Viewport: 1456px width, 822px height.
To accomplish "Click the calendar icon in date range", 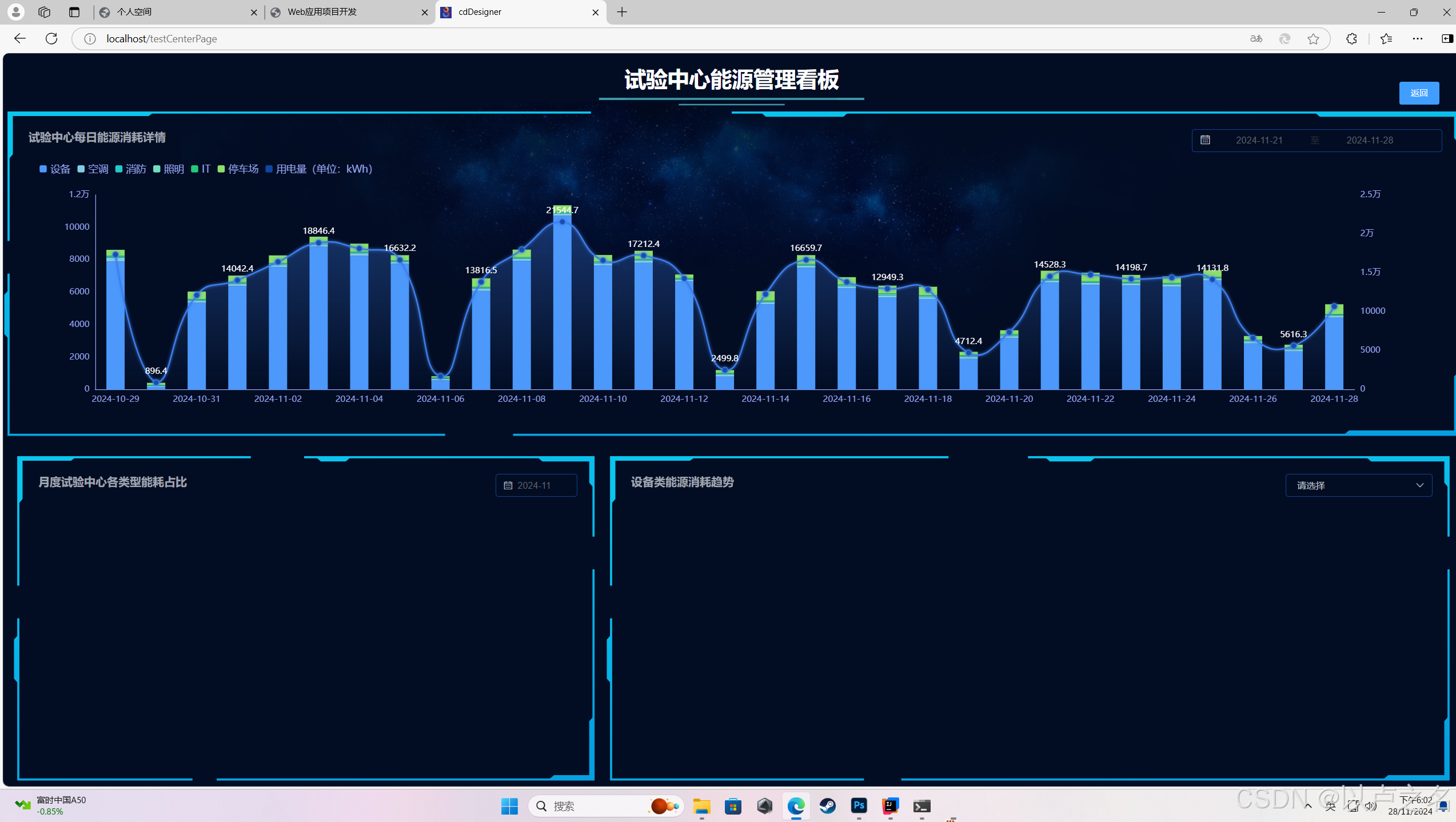I will (1205, 140).
